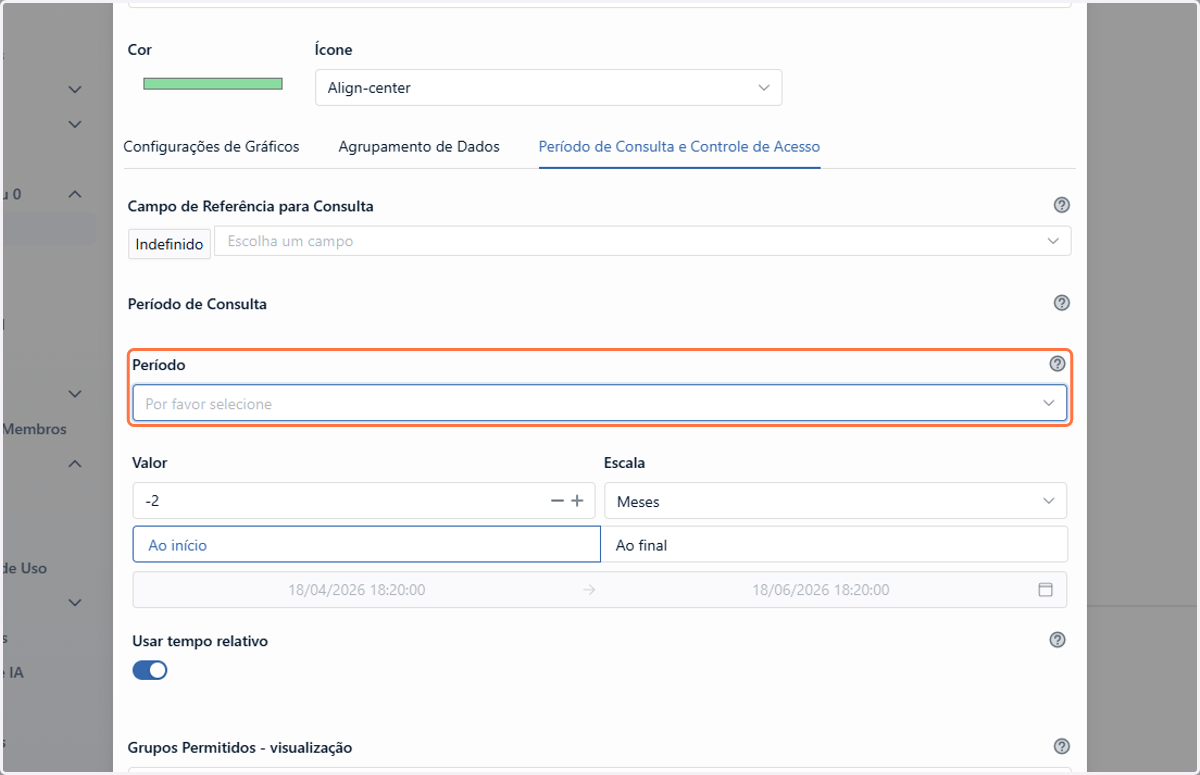Open the calendar icon in date range
The height and width of the screenshot is (775, 1200).
(1045, 590)
